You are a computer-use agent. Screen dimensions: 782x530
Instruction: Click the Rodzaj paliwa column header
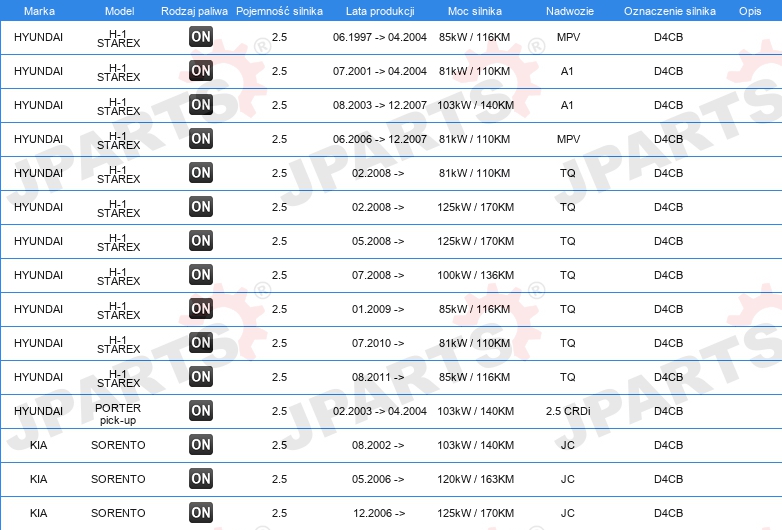(x=194, y=10)
